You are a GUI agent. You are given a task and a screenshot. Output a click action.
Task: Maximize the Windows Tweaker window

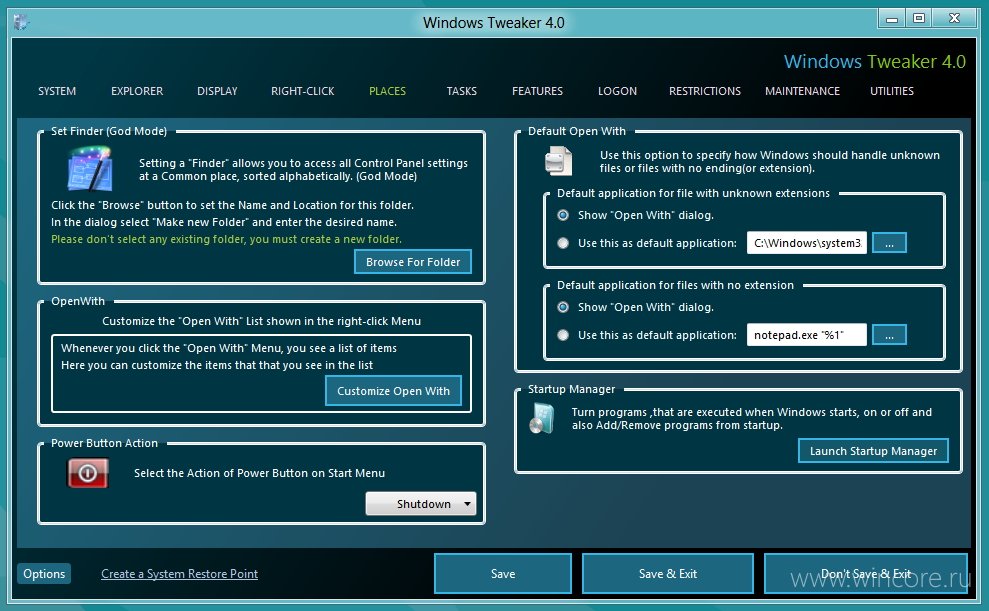[x=919, y=18]
